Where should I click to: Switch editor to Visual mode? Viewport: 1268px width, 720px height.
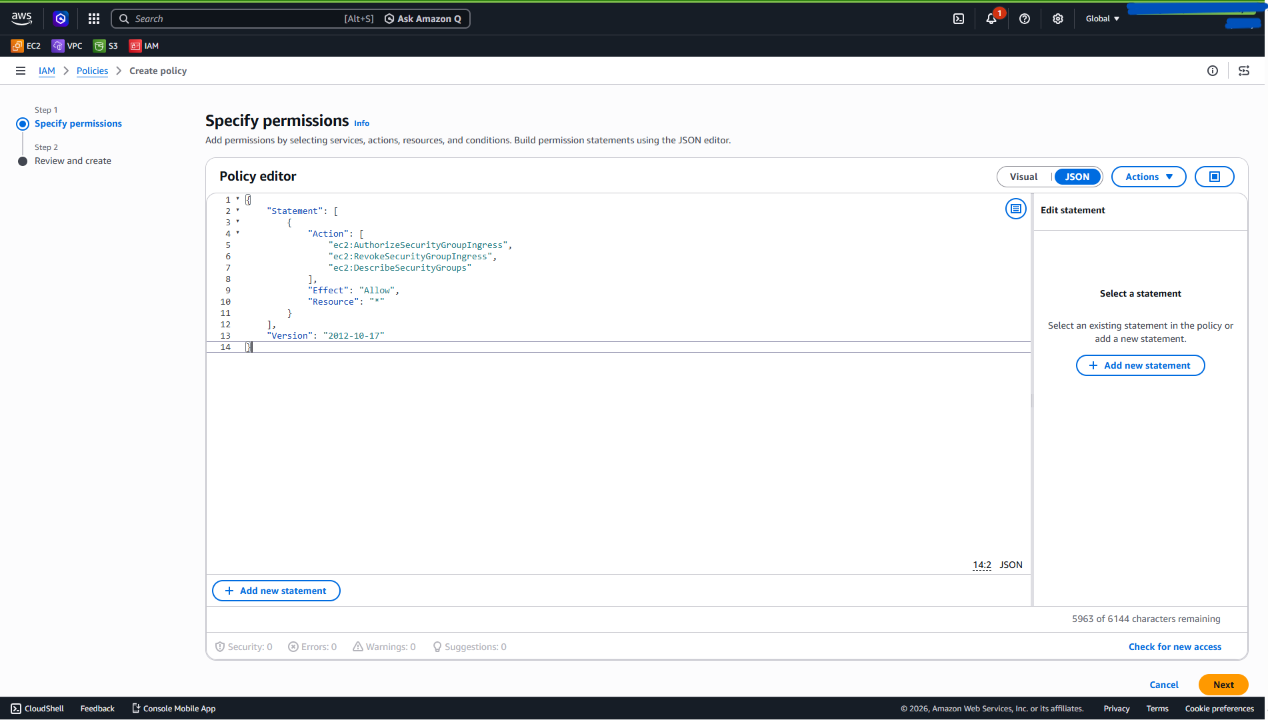[x=1024, y=177]
